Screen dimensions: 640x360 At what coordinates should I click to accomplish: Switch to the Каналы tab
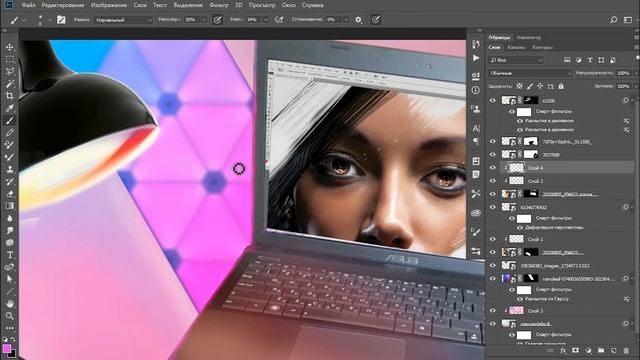coord(516,47)
